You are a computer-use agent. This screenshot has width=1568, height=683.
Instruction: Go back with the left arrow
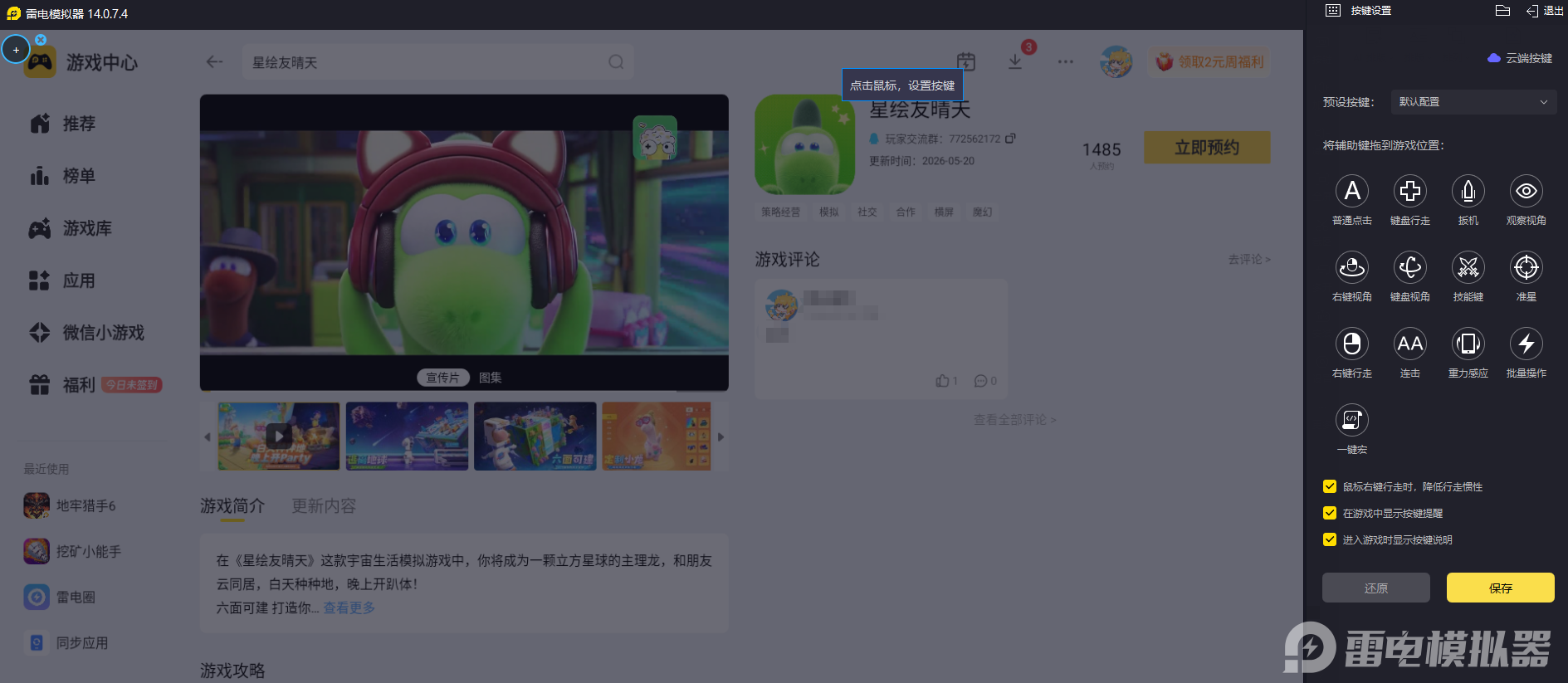point(214,62)
